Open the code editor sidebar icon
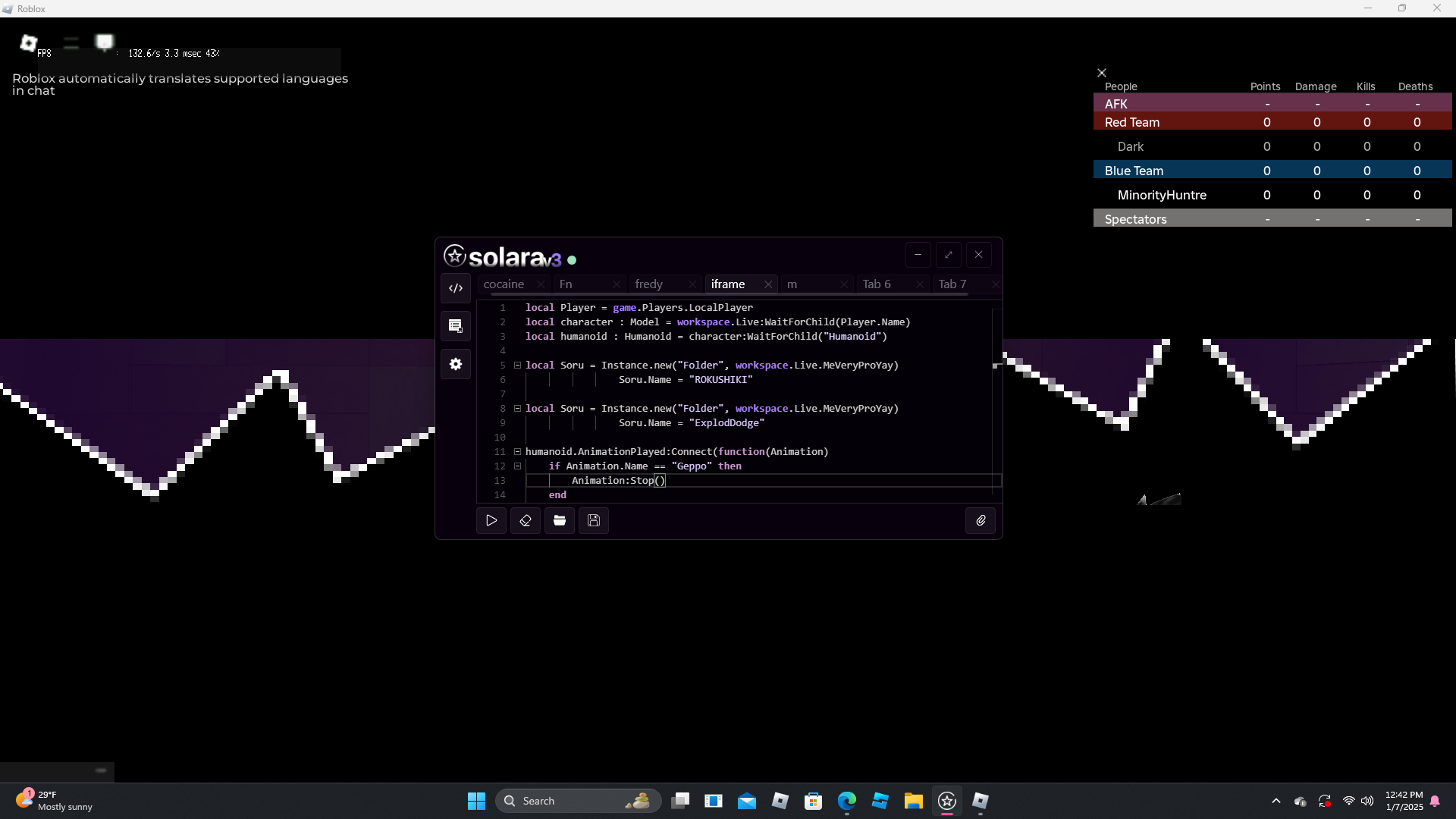1456x819 pixels. coord(456,288)
